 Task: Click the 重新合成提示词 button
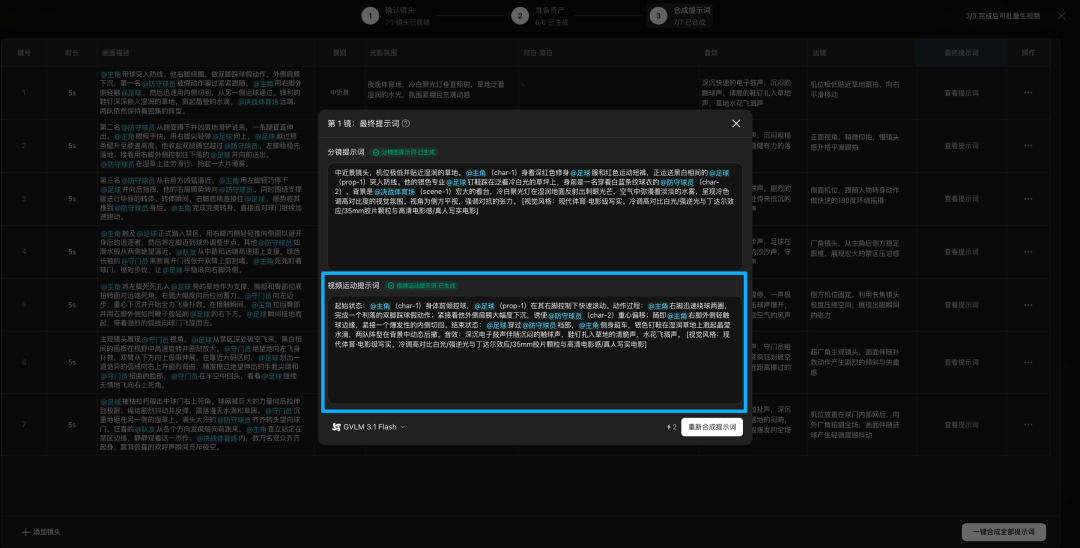pyautogui.click(x=712, y=427)
